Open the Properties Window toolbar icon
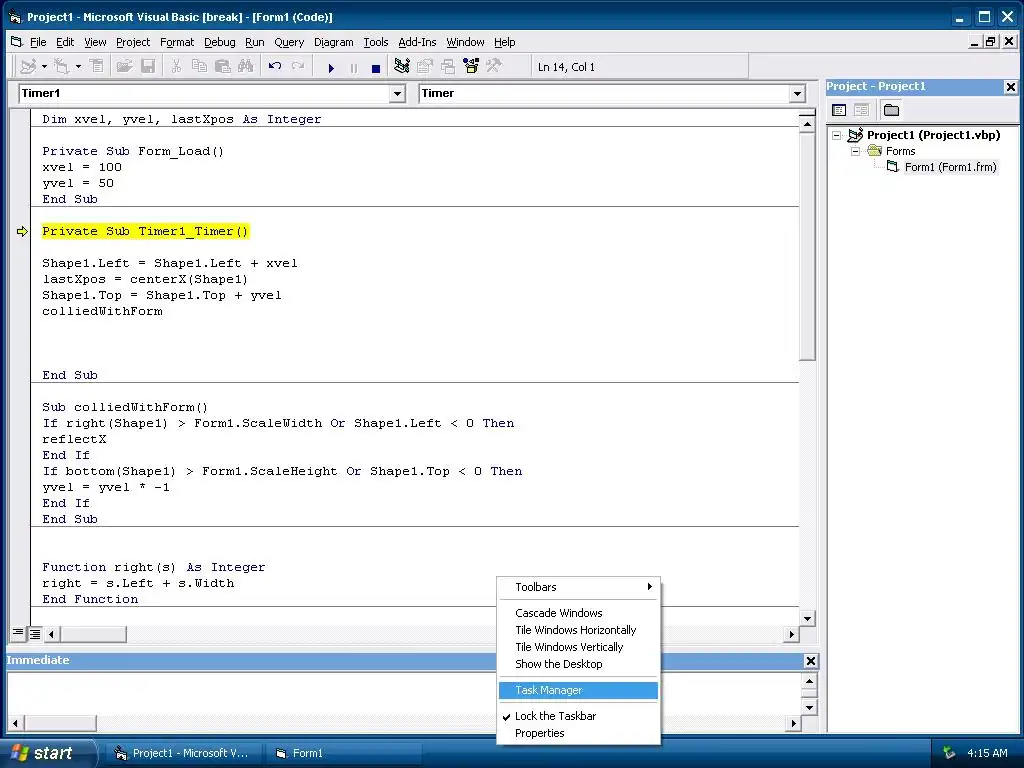 coord(424,66)
